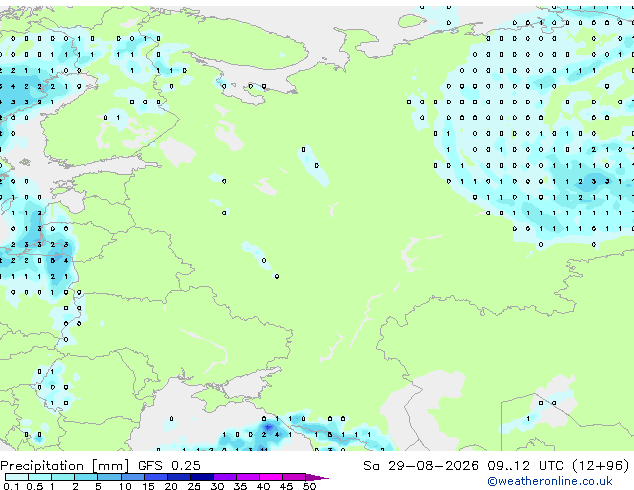Screen dimensions: 634x490
Task: Click the legend label '15'
Action: (148, 486)
